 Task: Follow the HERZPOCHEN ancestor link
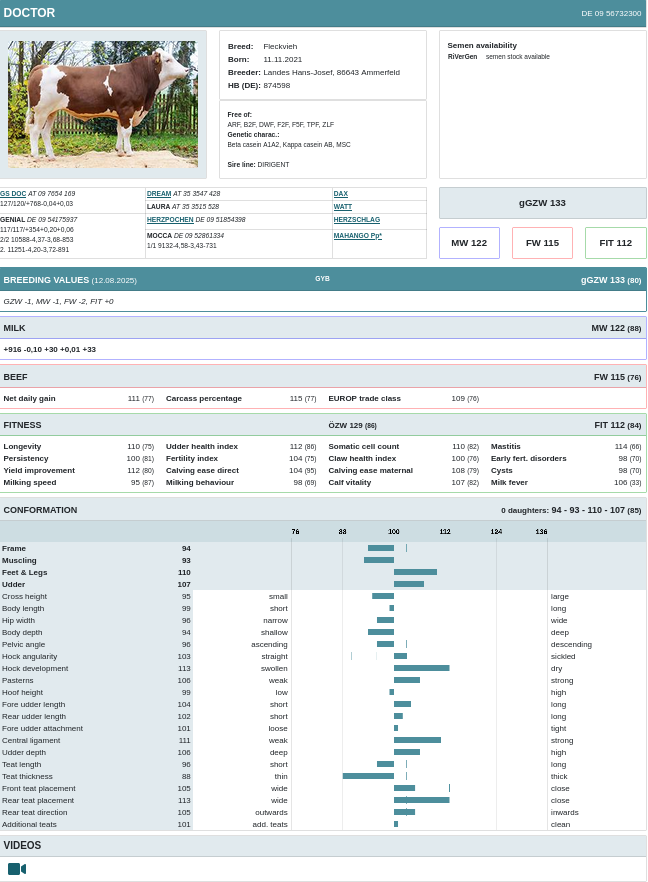[x=170, y=220]
